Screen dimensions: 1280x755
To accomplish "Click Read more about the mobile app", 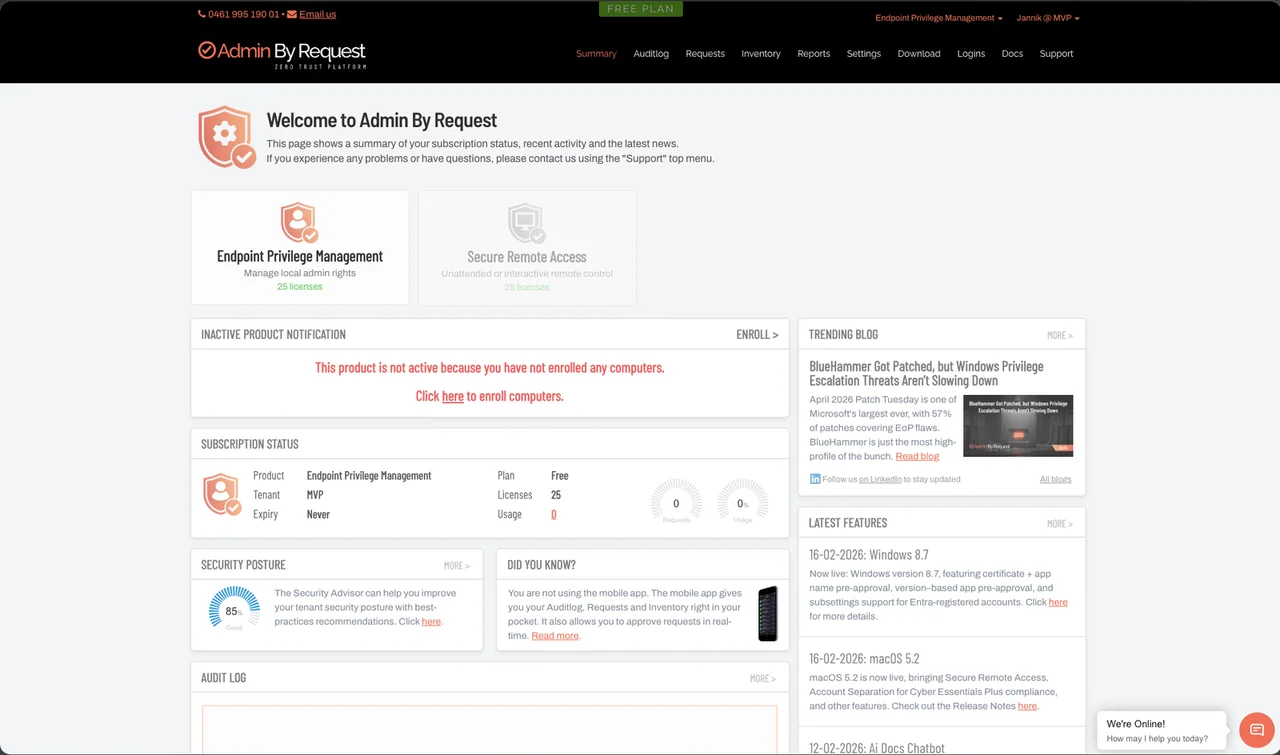I will click(x=555, y=636).
